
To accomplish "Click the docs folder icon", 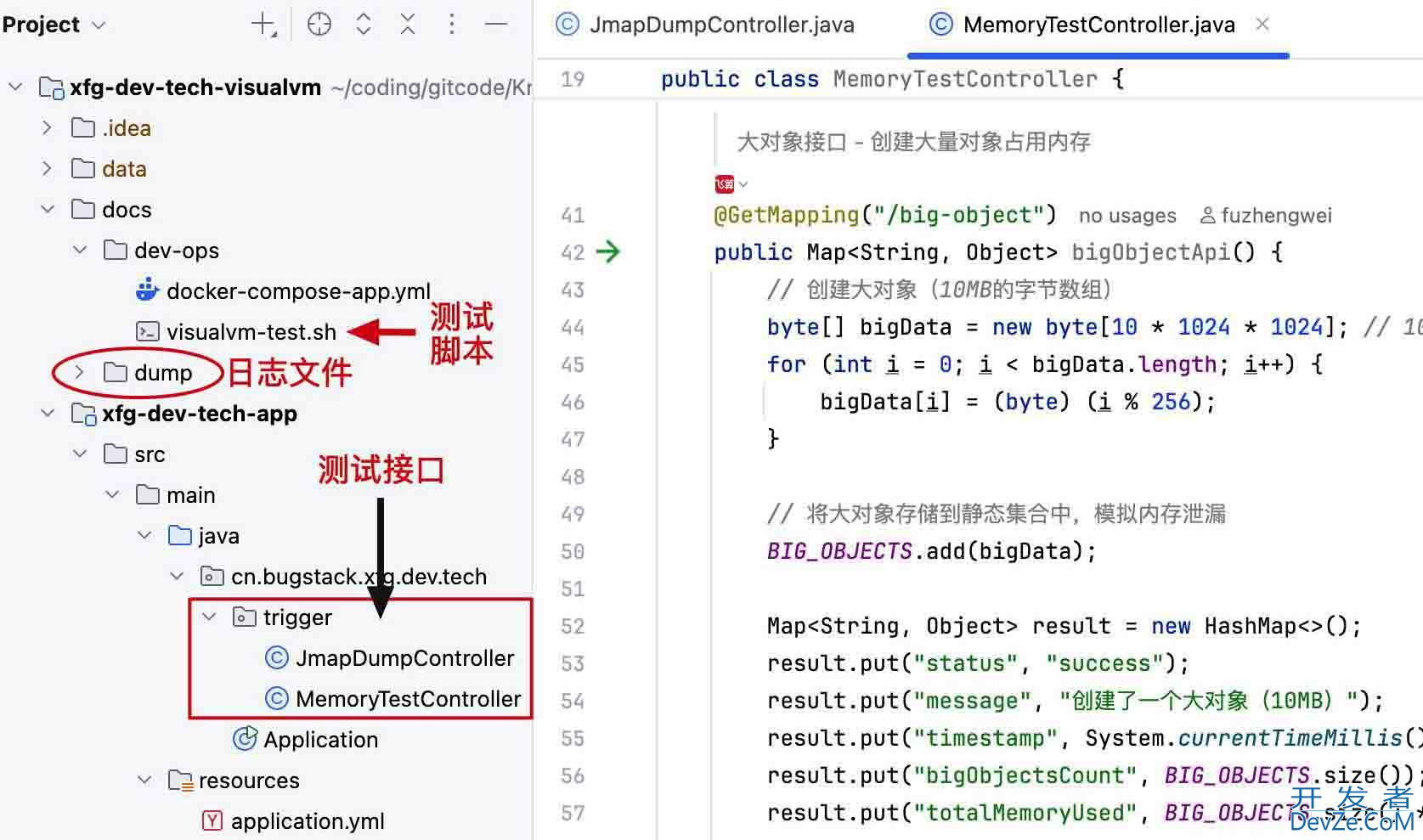I will tap(83, 209).
